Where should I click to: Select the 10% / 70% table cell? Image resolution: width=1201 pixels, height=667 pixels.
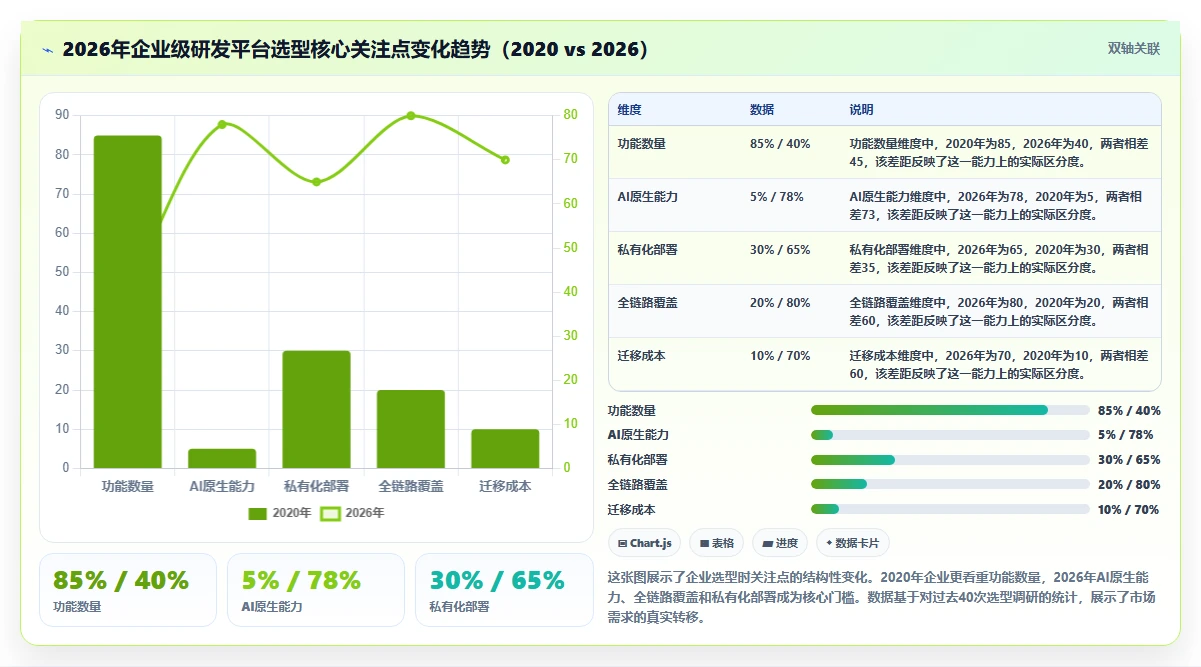(x=780, y=356)
